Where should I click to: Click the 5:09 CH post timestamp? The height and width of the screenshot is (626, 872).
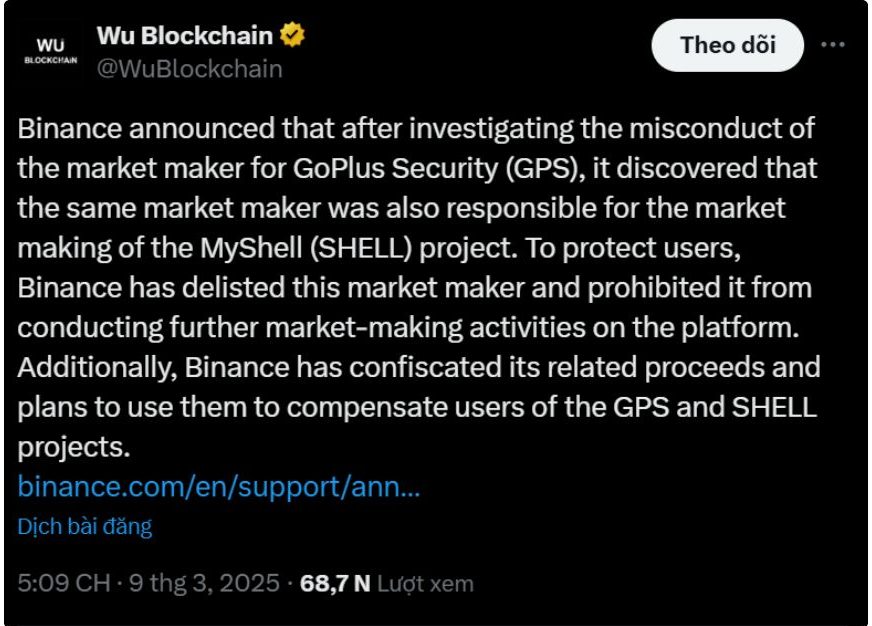[x=63, y=583]
